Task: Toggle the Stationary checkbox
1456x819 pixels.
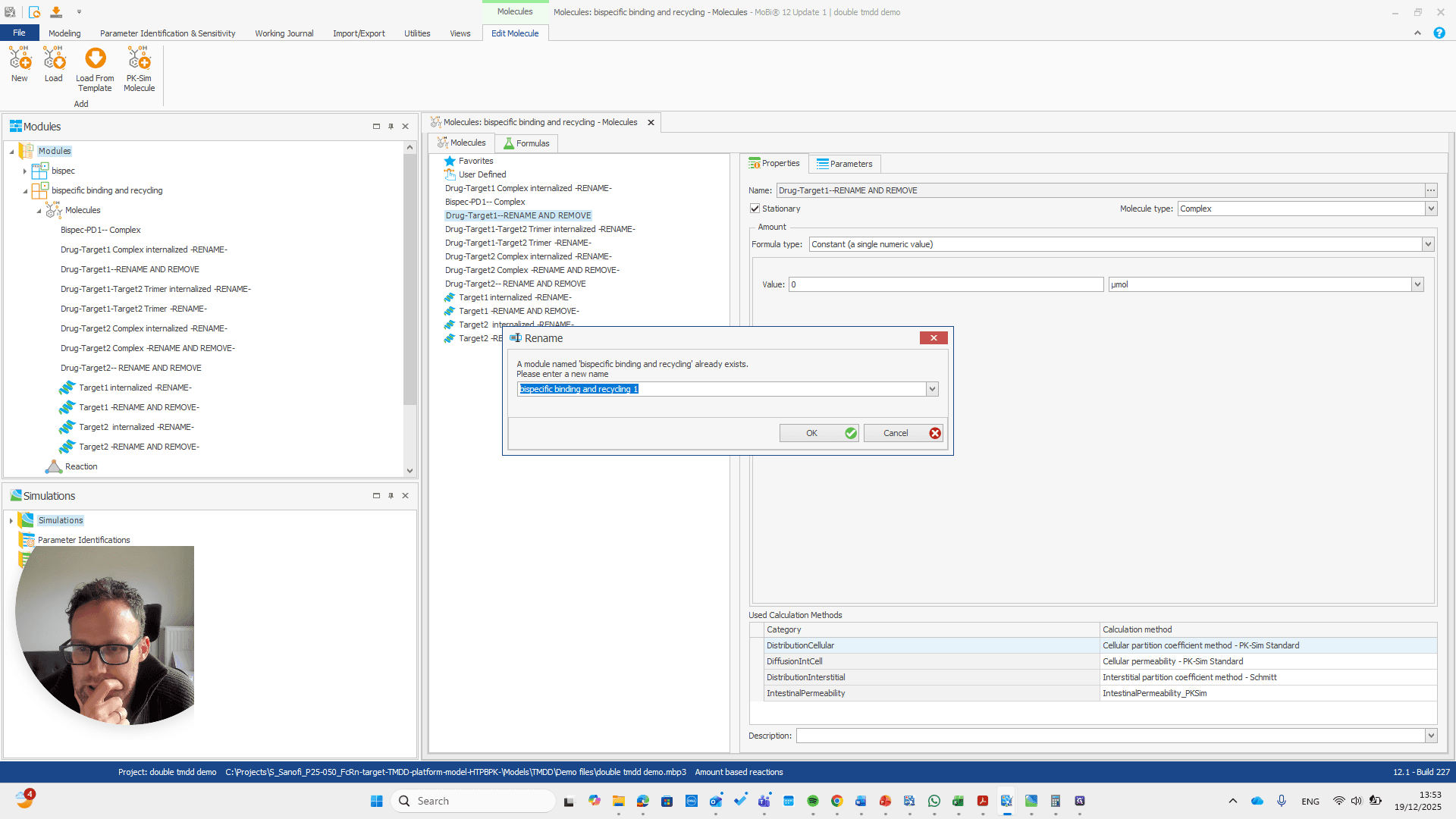Action: tap(755, 209)
